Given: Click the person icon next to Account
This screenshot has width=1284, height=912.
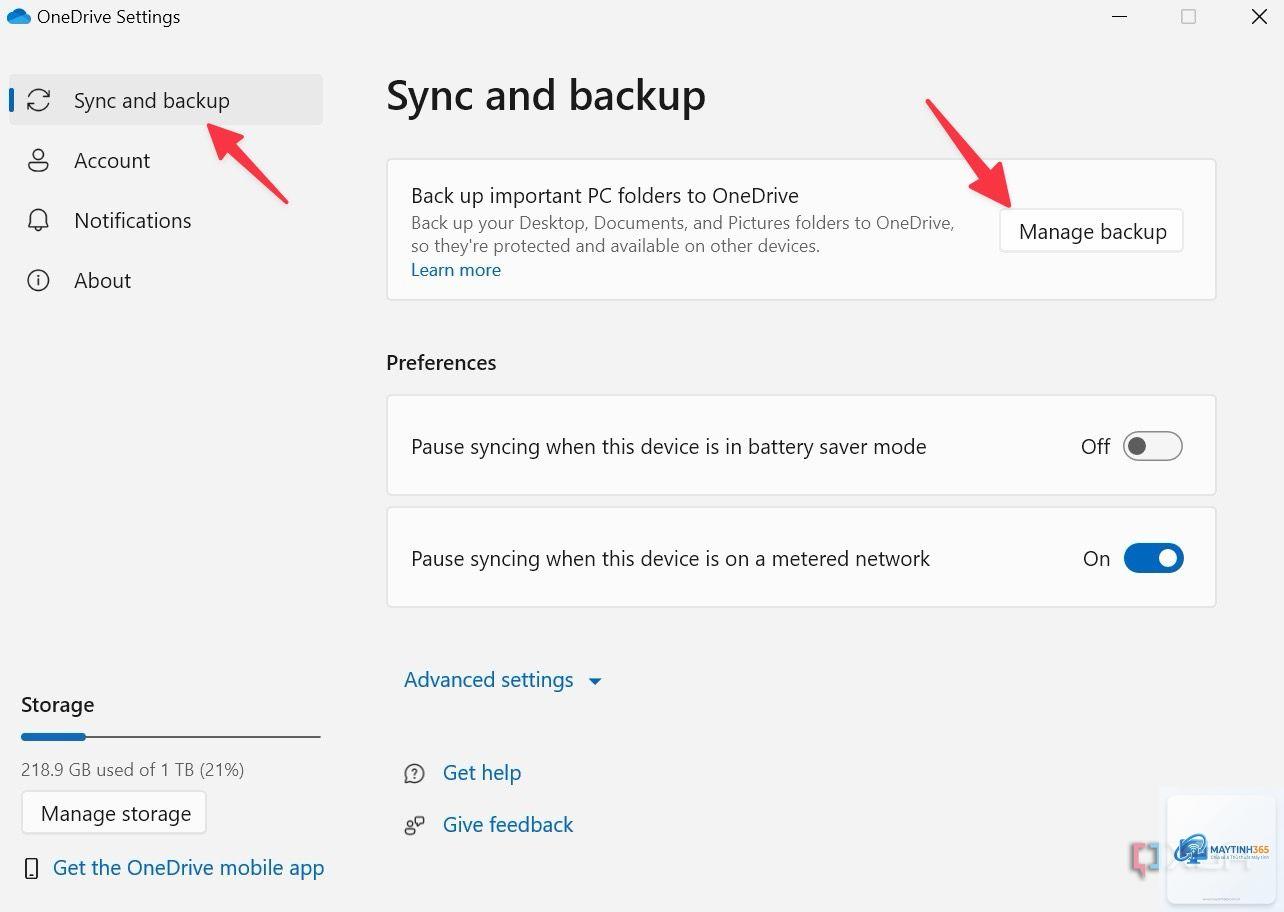Looking at the screenshot, I should coord(38,160).
